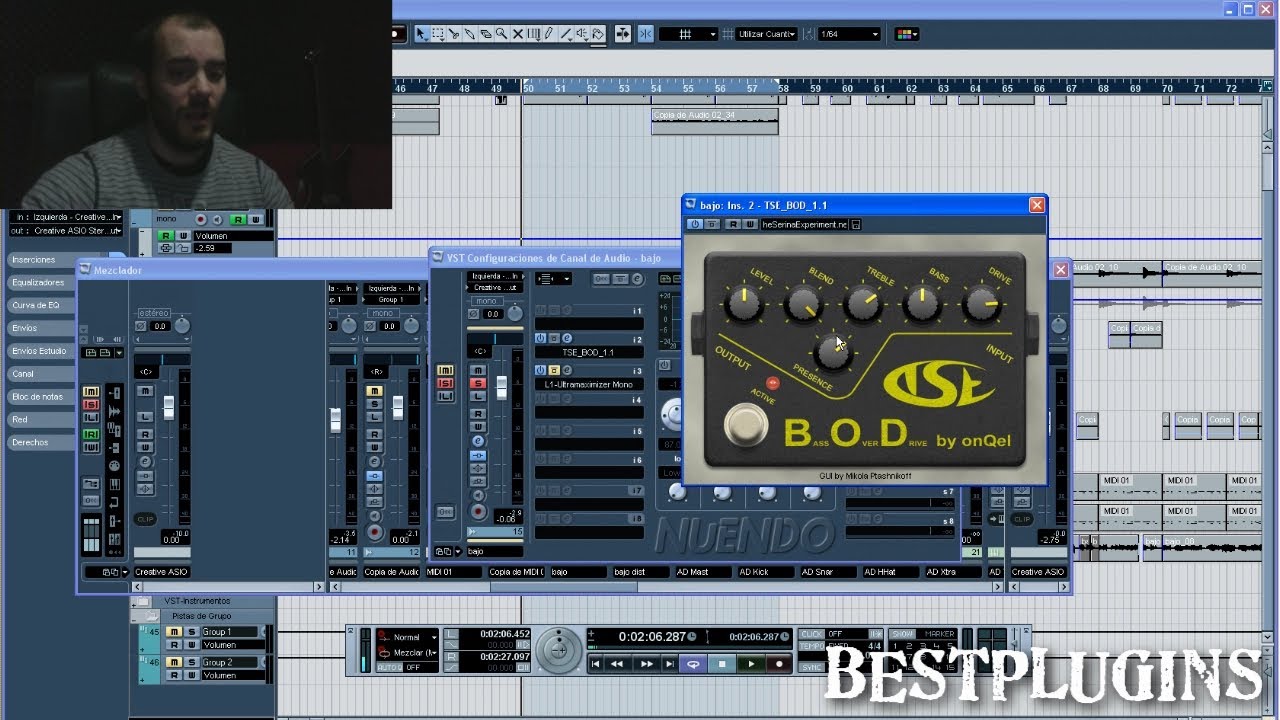Select the Draw pencil tool
Screen dimensions: 1280x720
(x=549, y=34)
